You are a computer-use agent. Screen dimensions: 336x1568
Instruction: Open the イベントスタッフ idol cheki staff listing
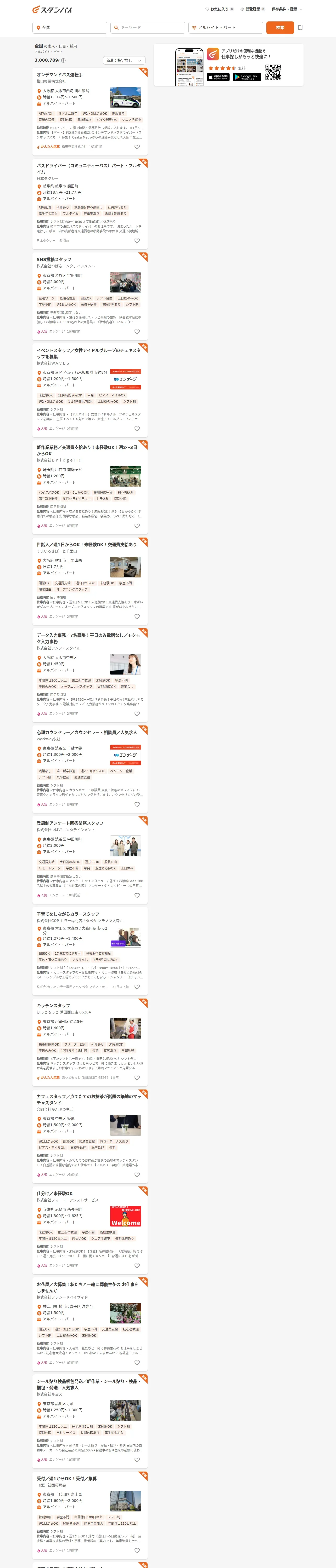(89, 354)
